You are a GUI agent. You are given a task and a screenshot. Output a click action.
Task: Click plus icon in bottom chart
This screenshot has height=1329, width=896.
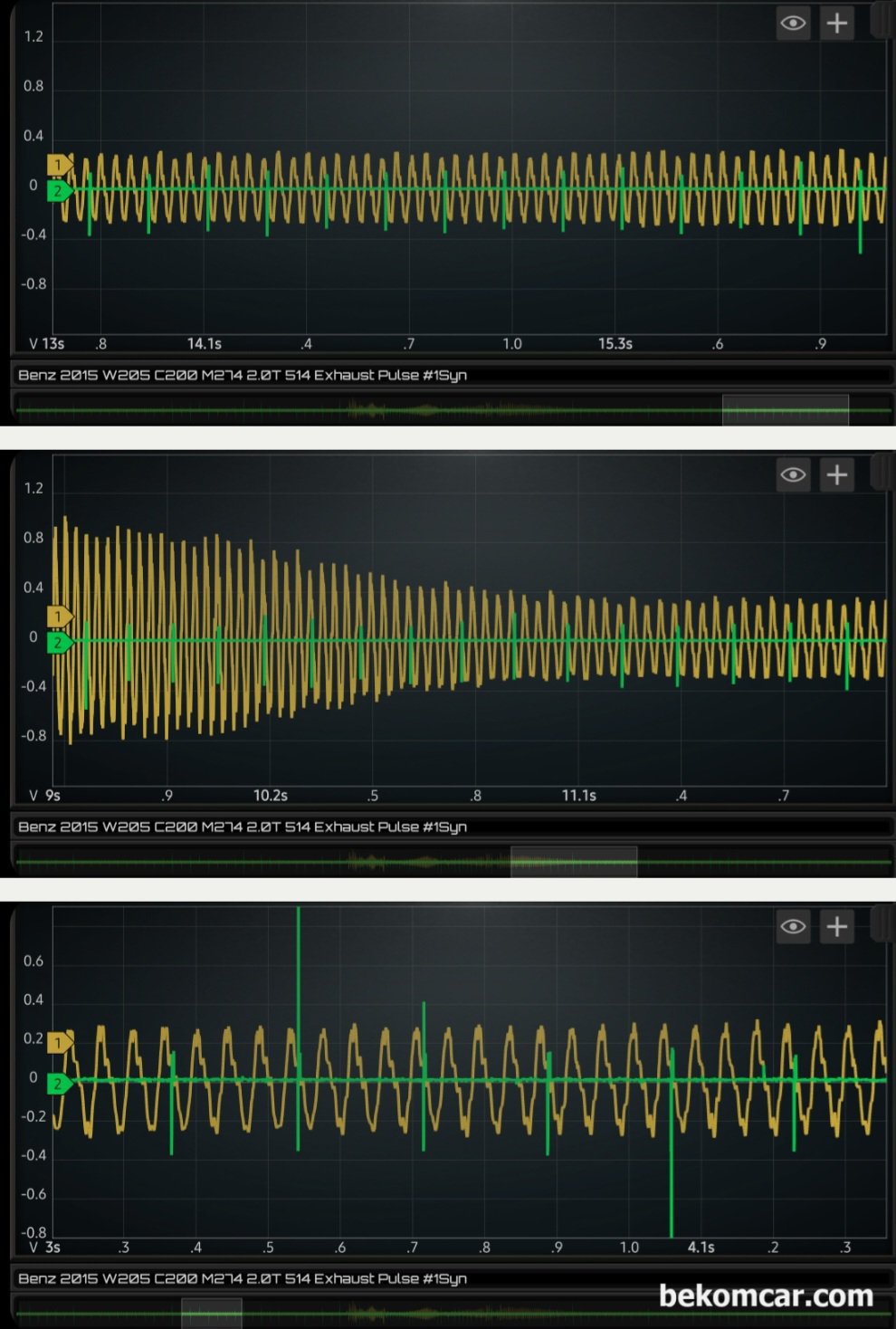[x=837, y=927]
